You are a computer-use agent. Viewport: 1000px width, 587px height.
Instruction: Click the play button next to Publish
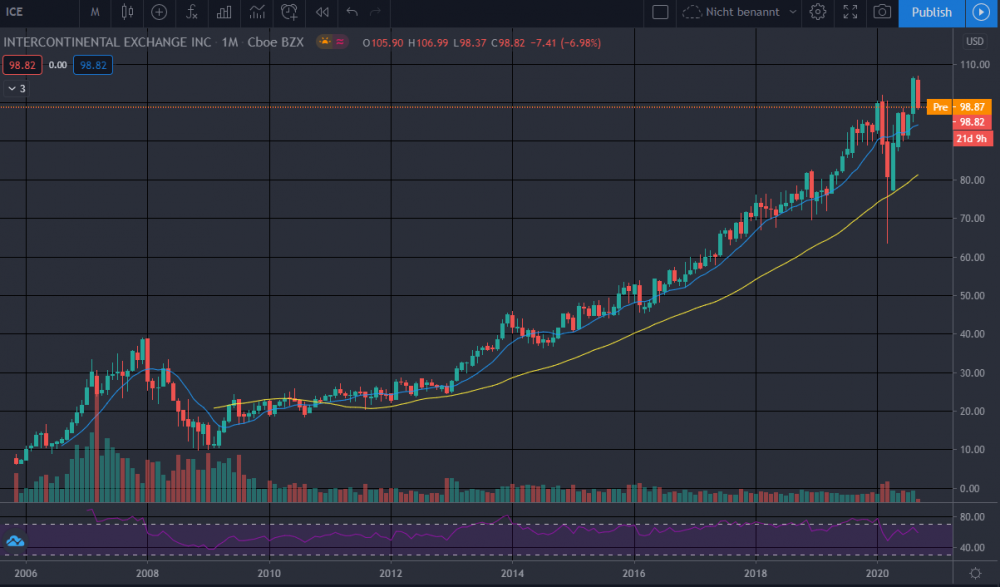pos(982,13)
